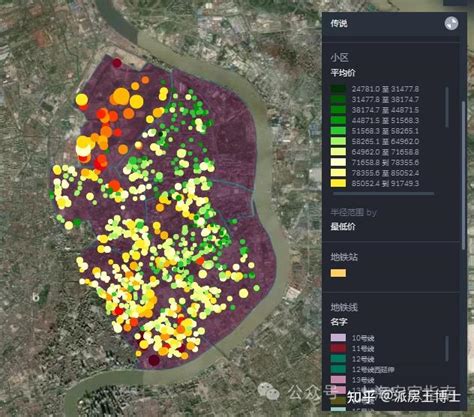The width and height of the screenshot is (474, 417).
Task: Click the 地铁站 orange legend swatch
Action: pos(338,273)
